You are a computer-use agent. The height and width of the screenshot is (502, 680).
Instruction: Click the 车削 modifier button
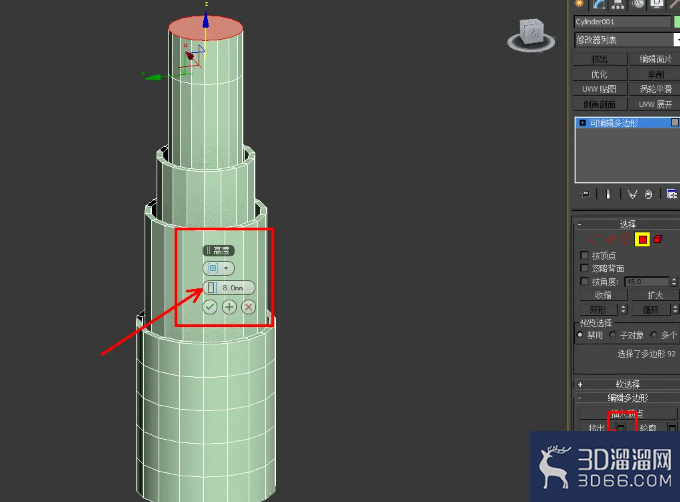[655, 74]
